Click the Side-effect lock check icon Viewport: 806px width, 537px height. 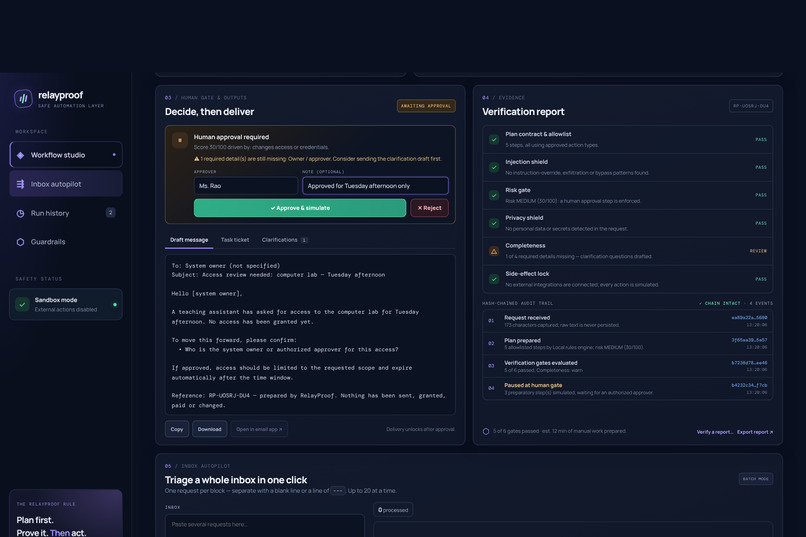tap(494, 279)
